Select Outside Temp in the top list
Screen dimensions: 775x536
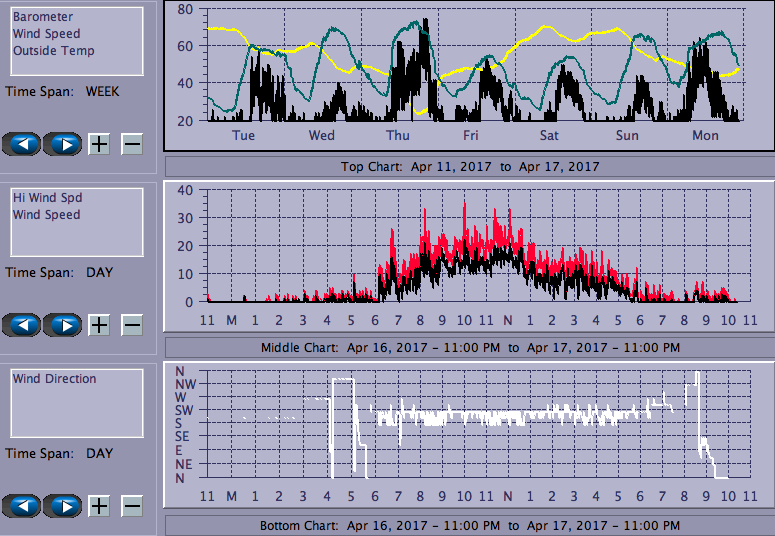click(x=54, y=51)
